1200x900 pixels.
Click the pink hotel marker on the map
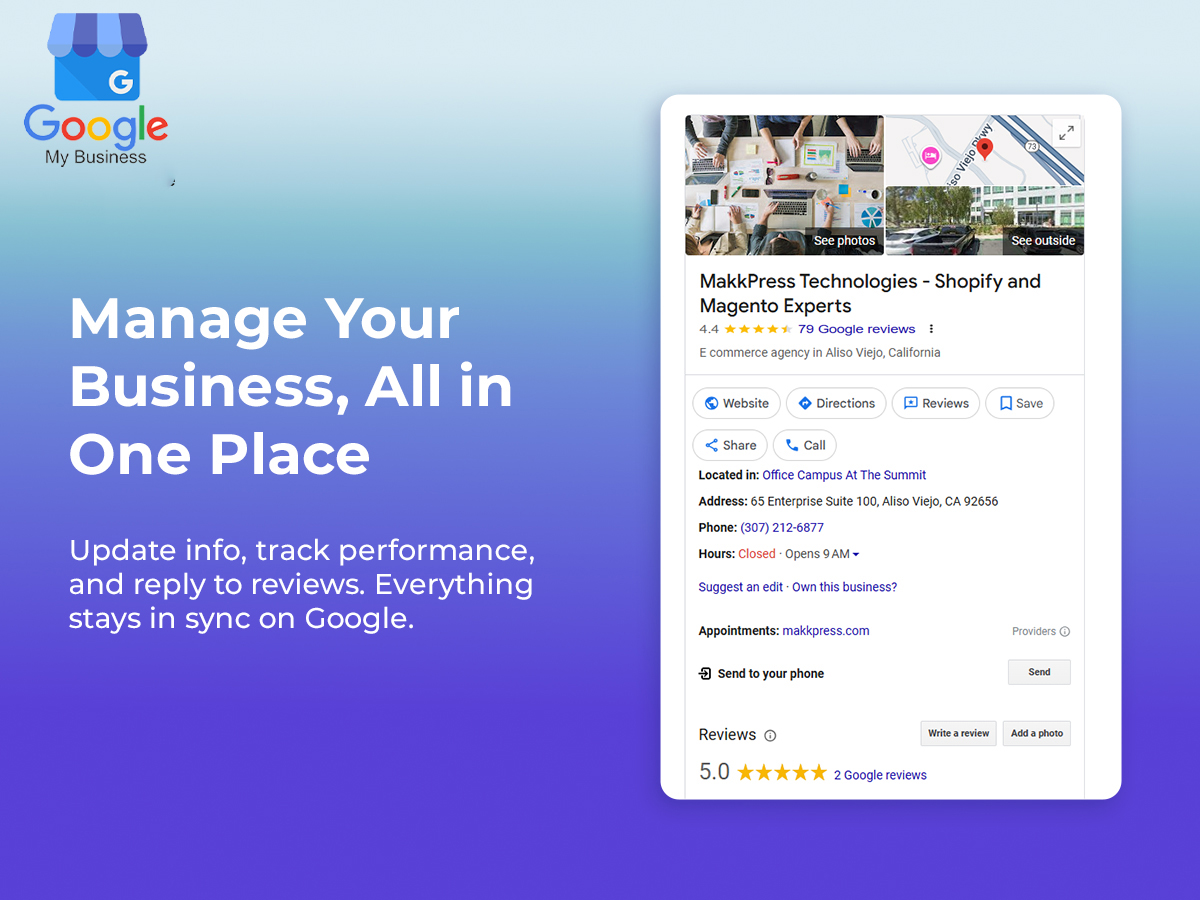tap(931, 156)
